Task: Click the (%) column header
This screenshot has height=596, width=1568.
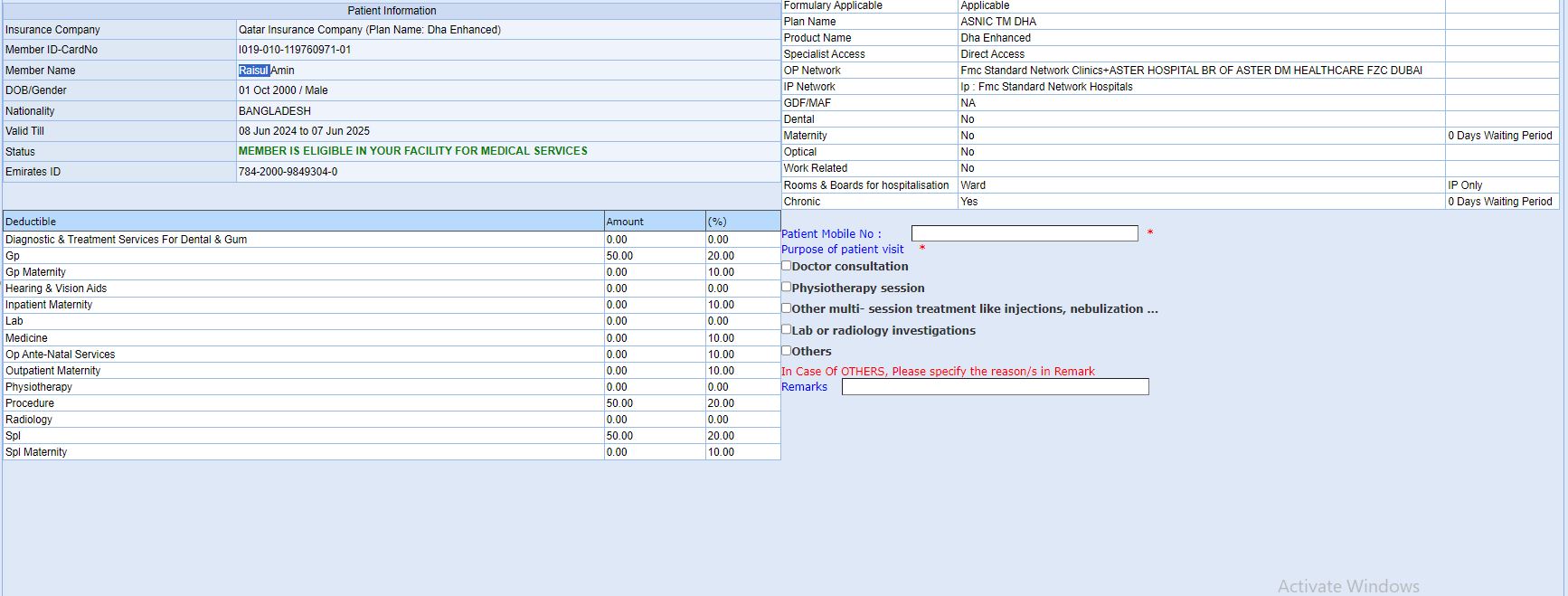Action: [717, 222]
